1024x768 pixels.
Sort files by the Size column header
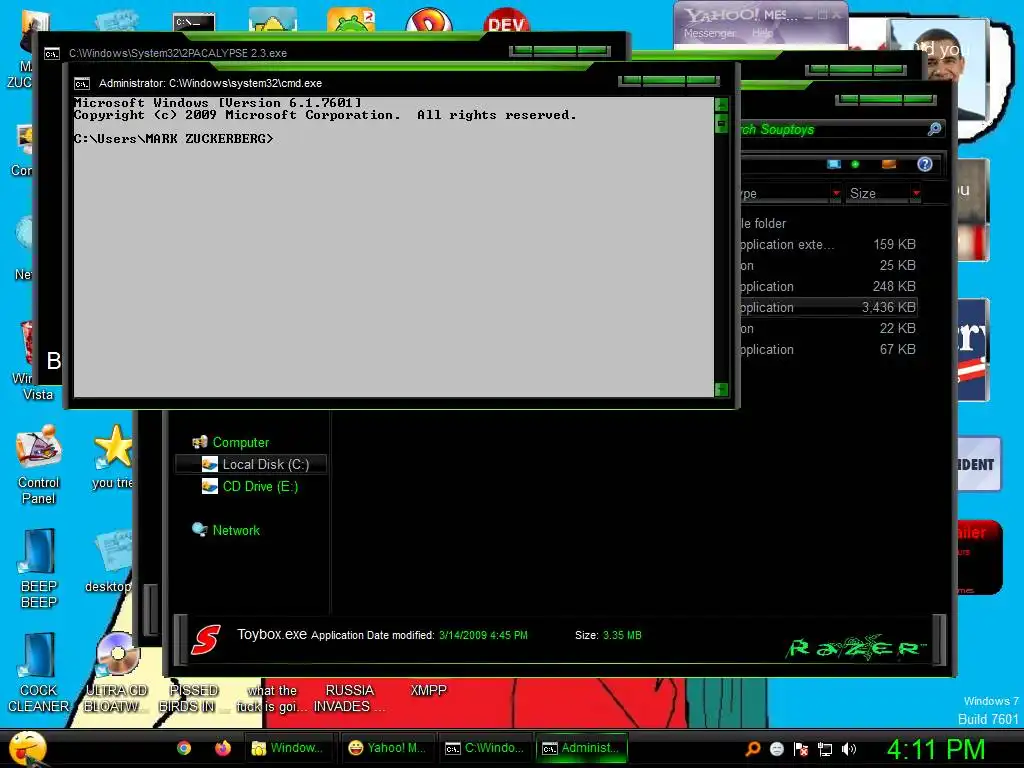877,193
